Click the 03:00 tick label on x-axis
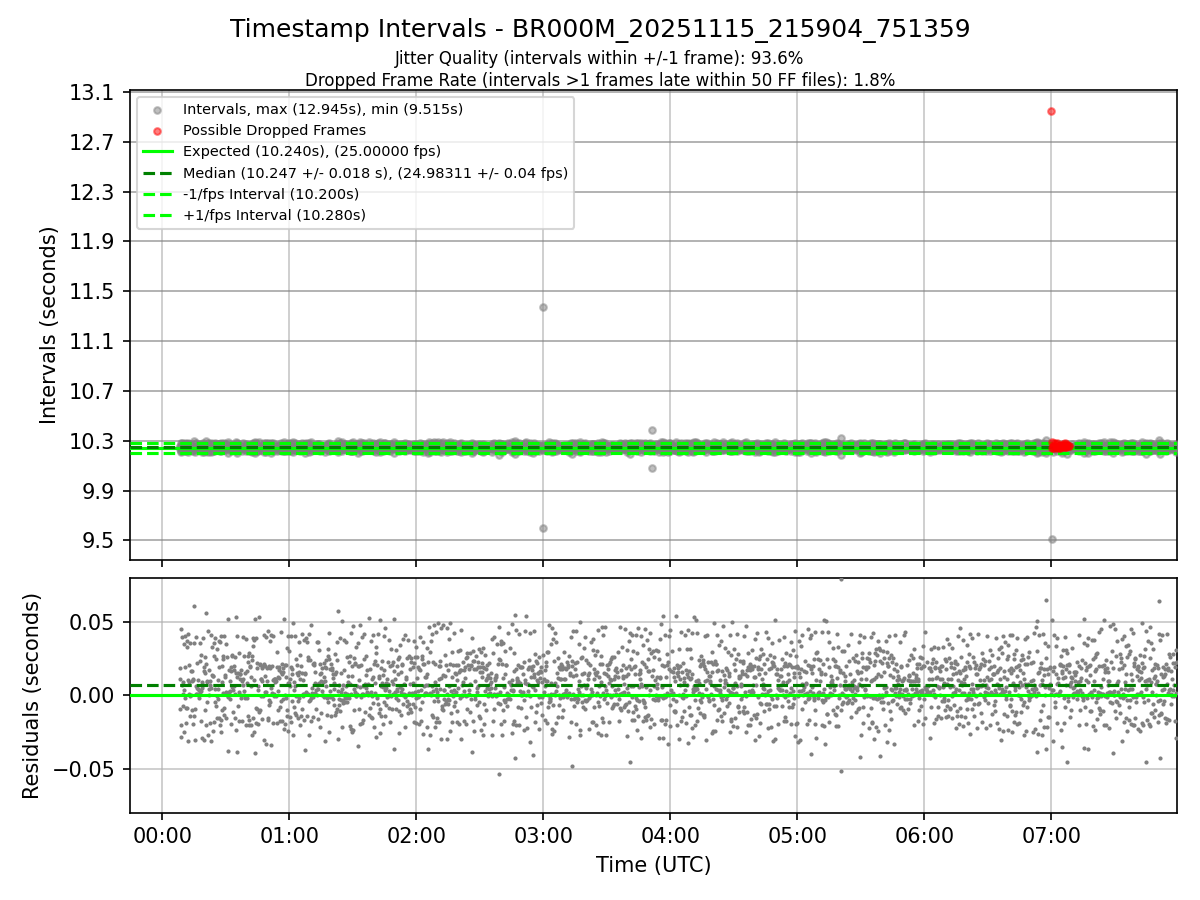This screenshot has width=1200, height=900. coord(543,832)
